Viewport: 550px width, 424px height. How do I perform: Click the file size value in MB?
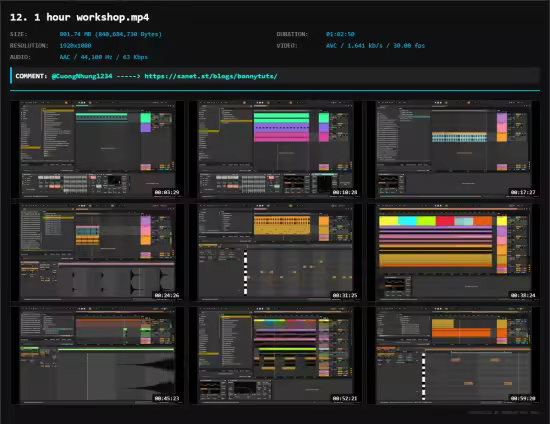pyautogui.click(x=110, y=34)
